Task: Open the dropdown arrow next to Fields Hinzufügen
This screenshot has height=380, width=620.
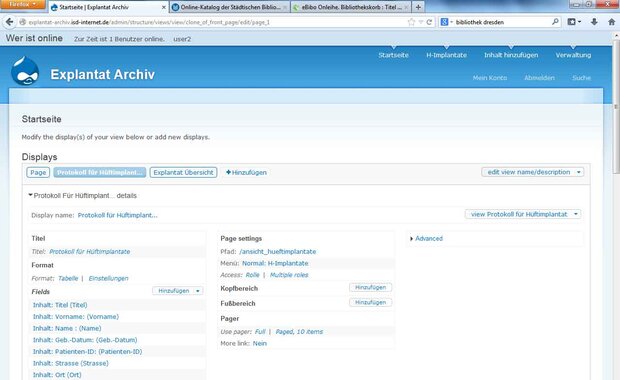Action: (198, 291)
